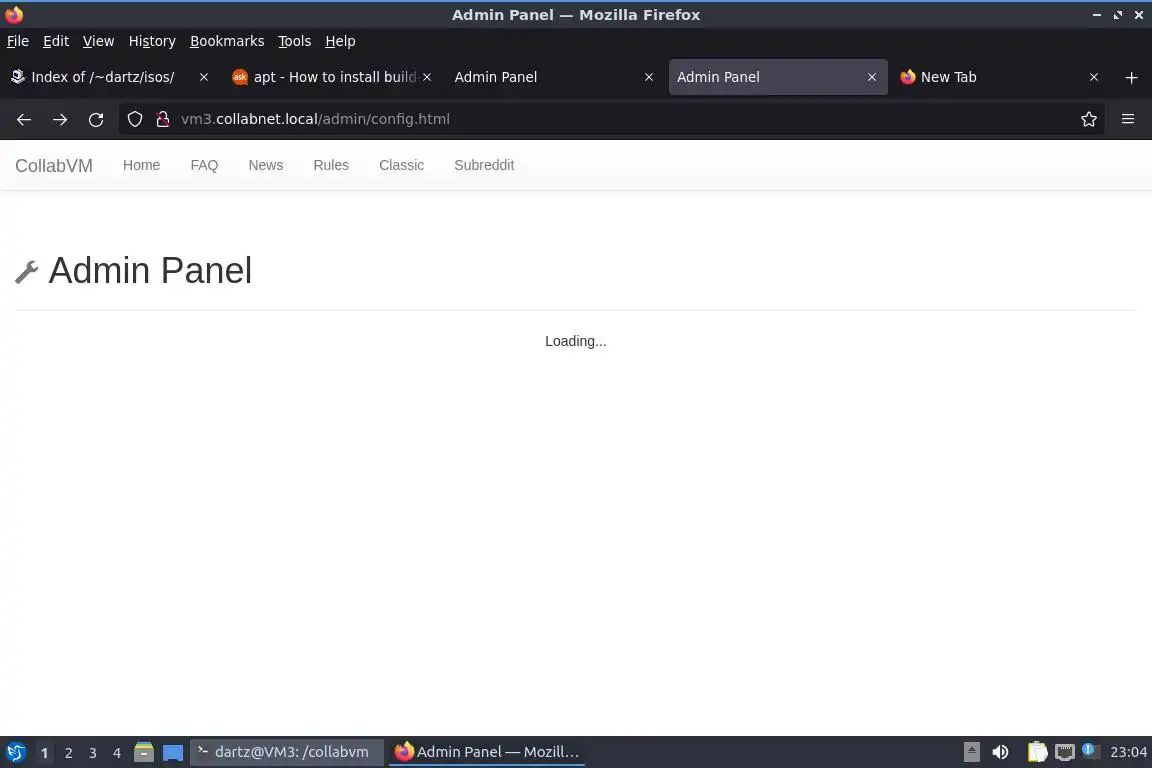This screenshot has height=768, width=1152.
Task: Open the News link
Action: (266, 165)
